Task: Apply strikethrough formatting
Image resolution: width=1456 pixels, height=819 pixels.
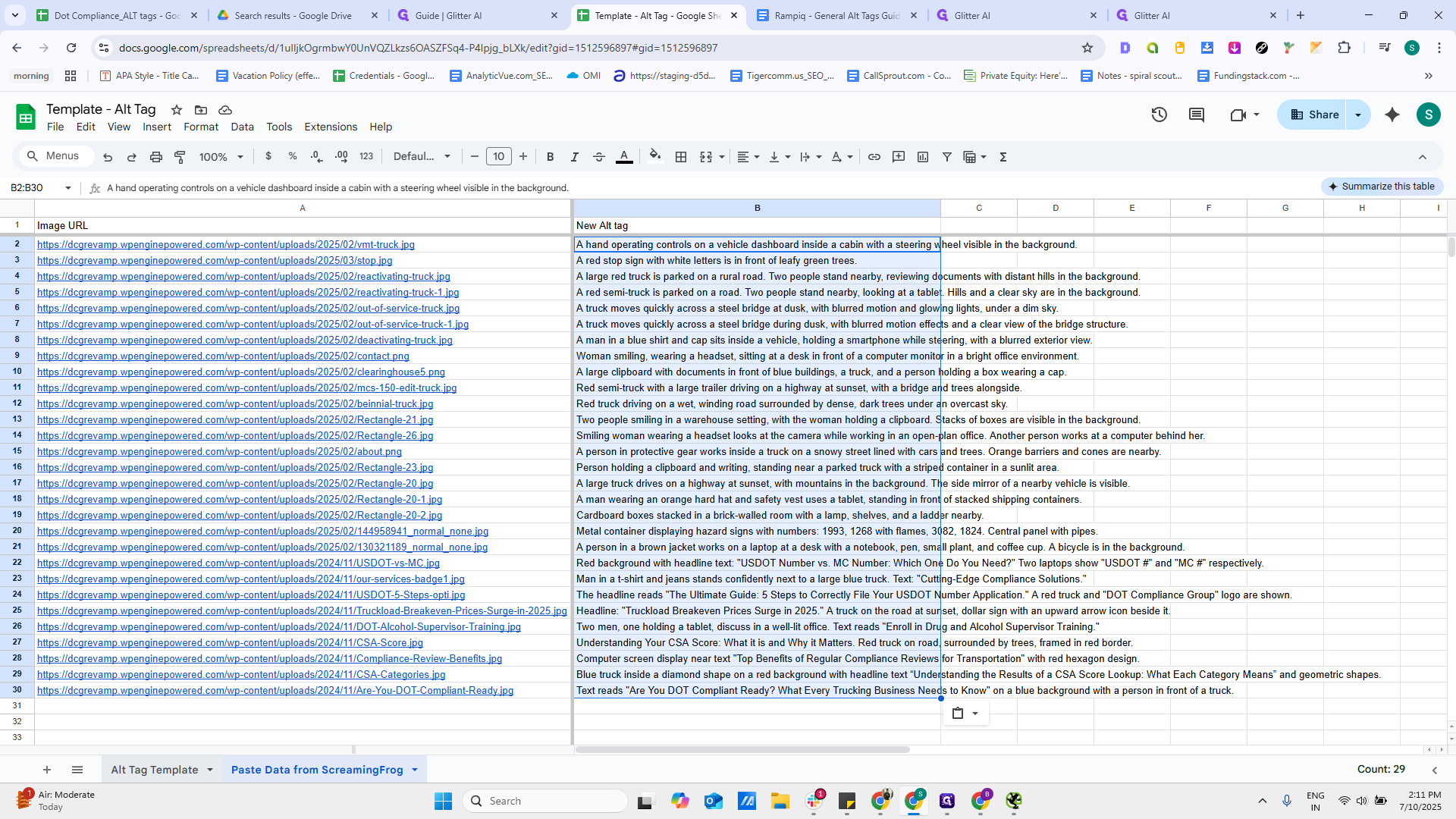Action: tap(599, 156)
